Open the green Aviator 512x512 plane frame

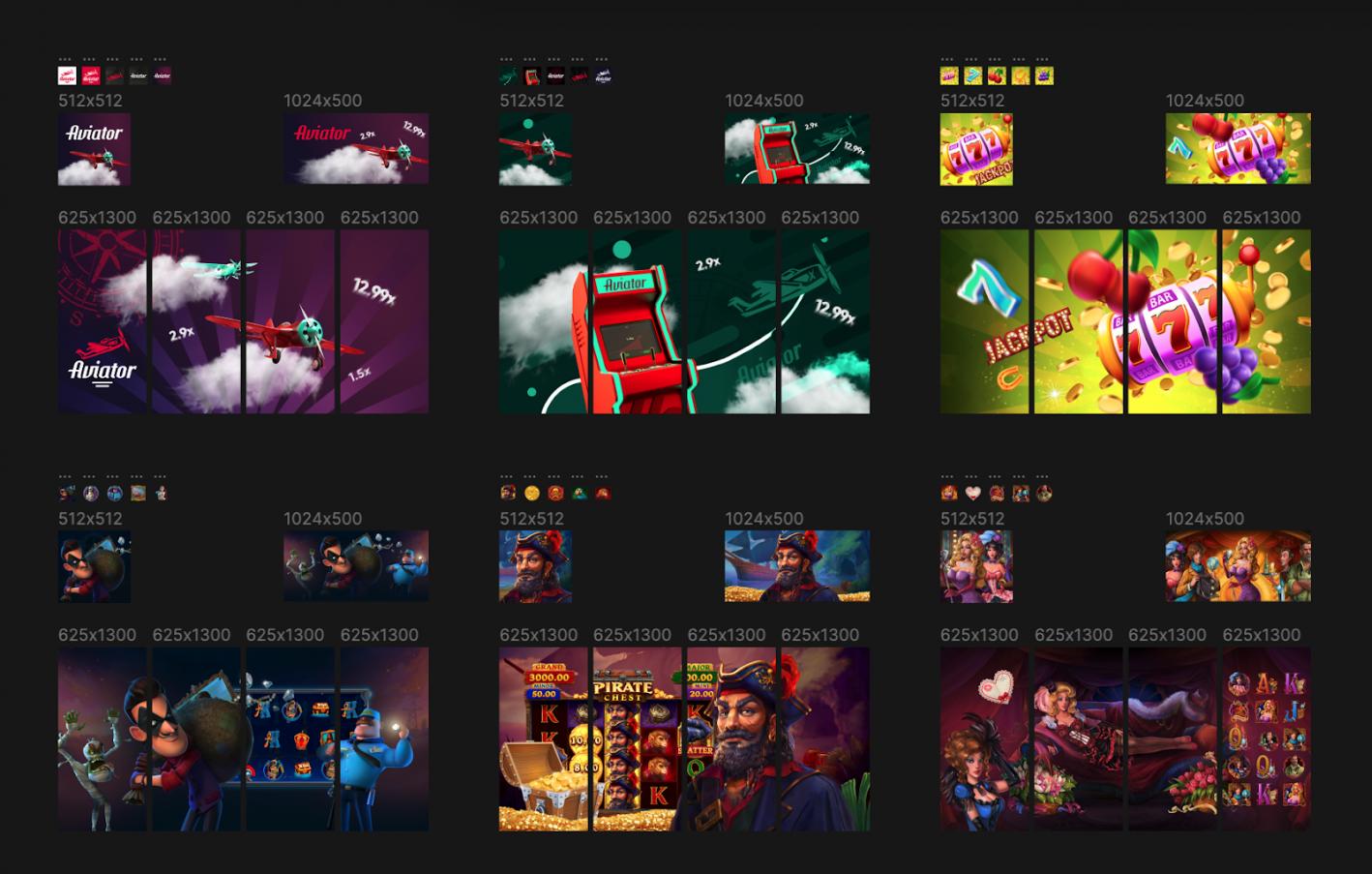pos(535,149)
